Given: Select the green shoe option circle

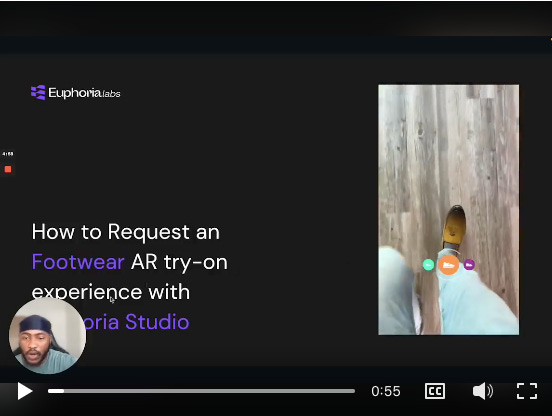Looking at the screenshot, I should pyautogui.click(x=428, y=265).
